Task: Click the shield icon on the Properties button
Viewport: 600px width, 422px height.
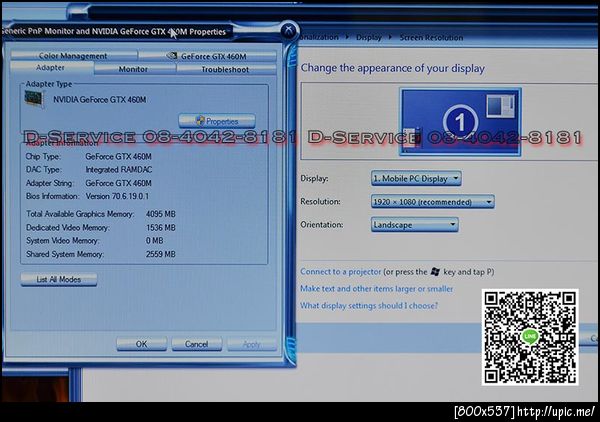Action: pyautogui.click(x=200, y=121)
